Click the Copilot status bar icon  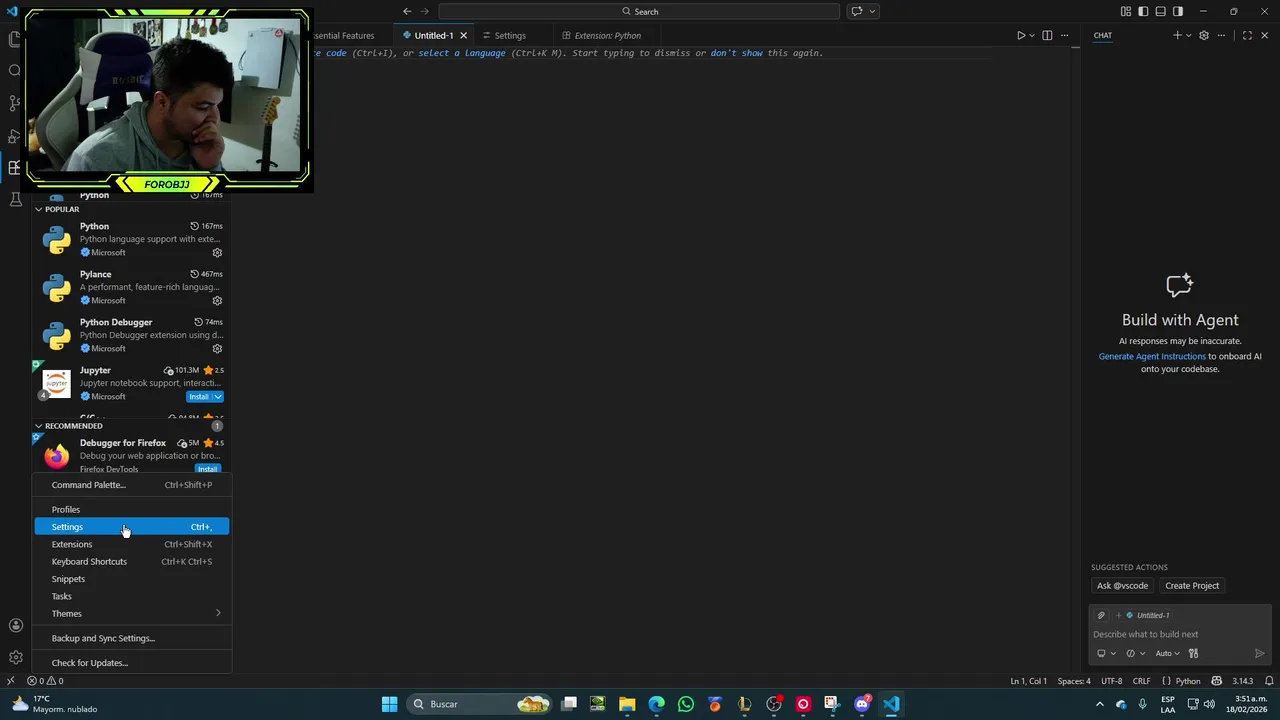pyautogui.click(x=1216, y=681)
